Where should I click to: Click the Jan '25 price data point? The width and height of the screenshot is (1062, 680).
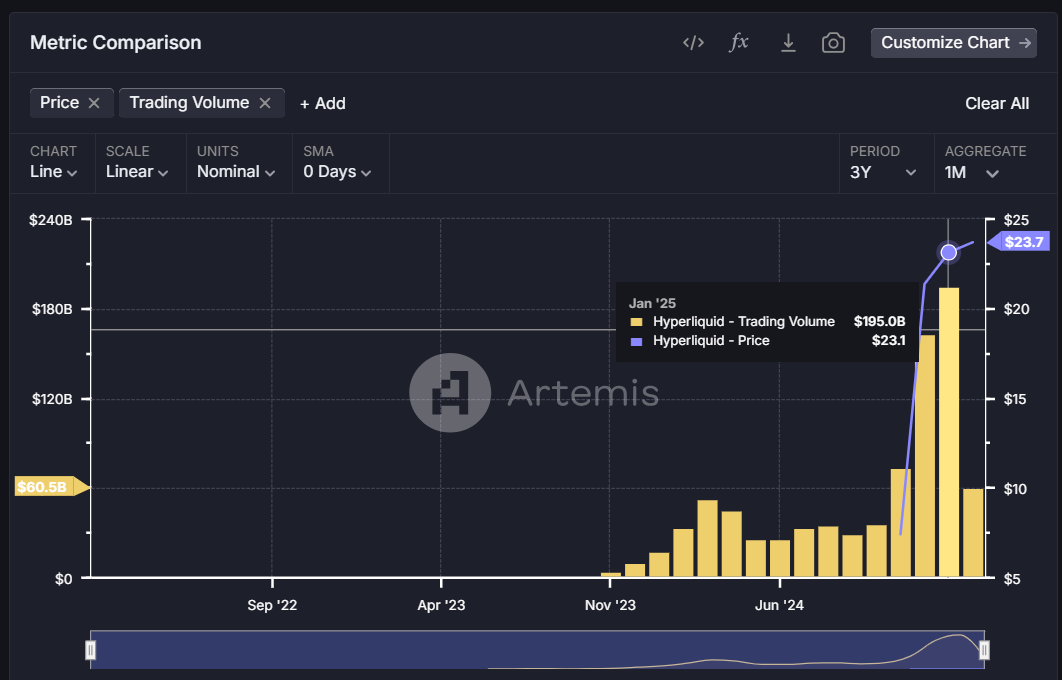[x=949, y=252]
